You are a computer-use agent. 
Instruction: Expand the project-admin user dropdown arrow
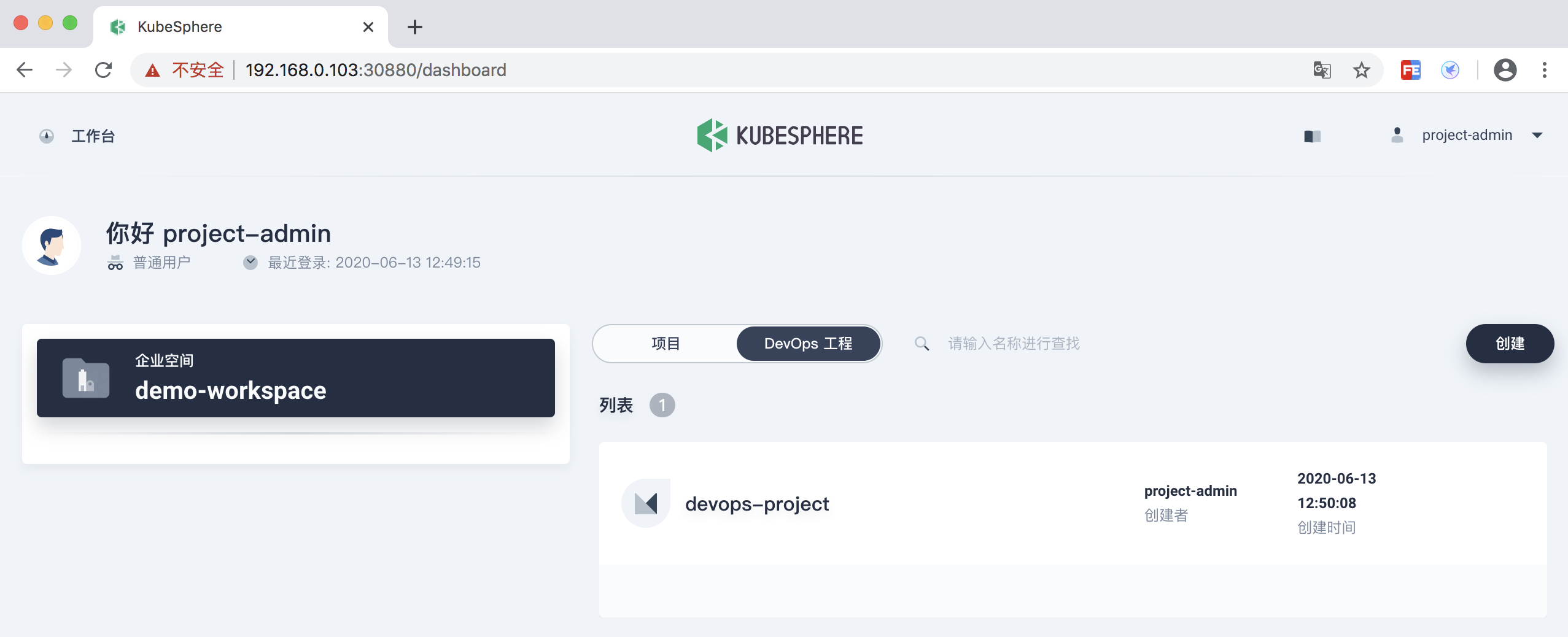click(1537, 136)
